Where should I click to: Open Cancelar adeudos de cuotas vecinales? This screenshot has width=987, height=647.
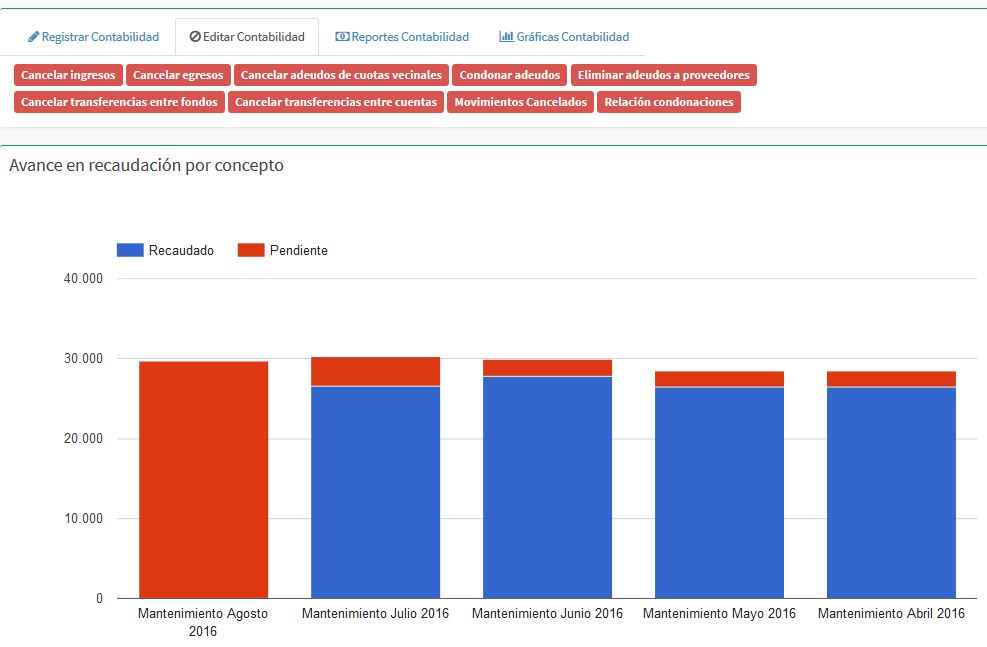pos(341,75)
